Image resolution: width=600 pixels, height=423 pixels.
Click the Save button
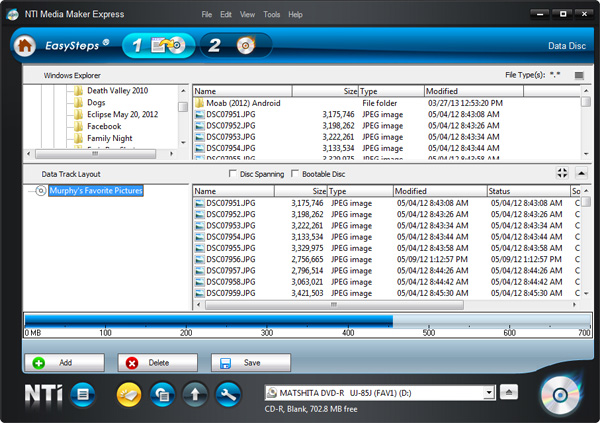pos(251,363)
